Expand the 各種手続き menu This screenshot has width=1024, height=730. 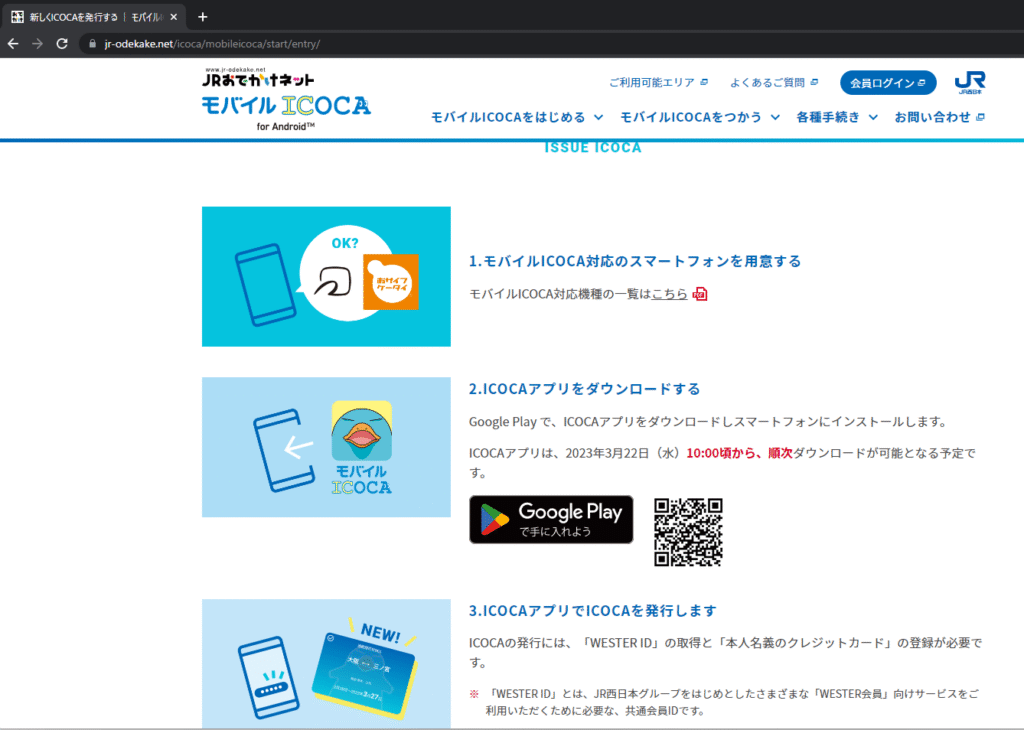(x=837, y=118)
